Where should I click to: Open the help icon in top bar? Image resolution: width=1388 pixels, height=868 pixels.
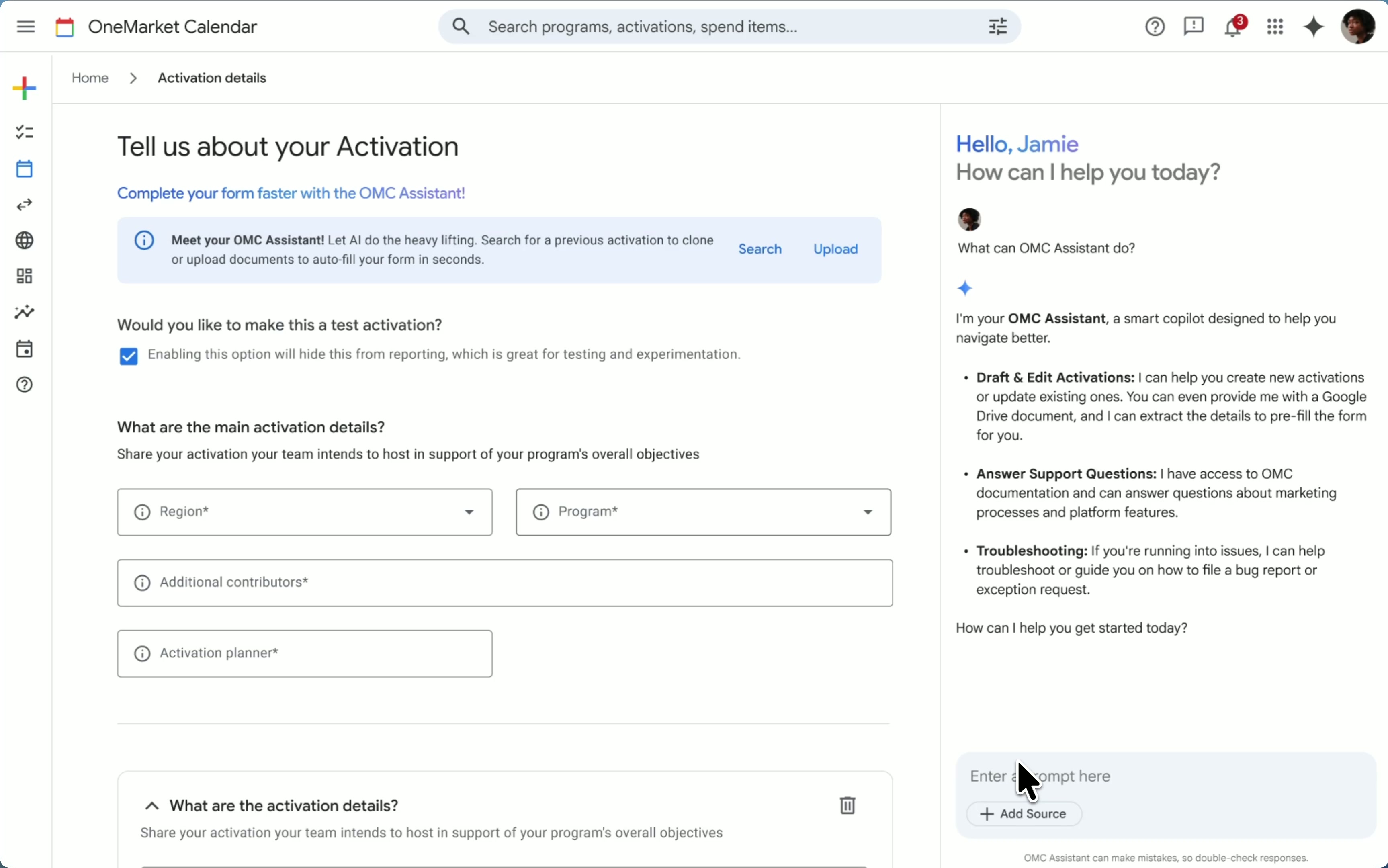coord(1155,27)
